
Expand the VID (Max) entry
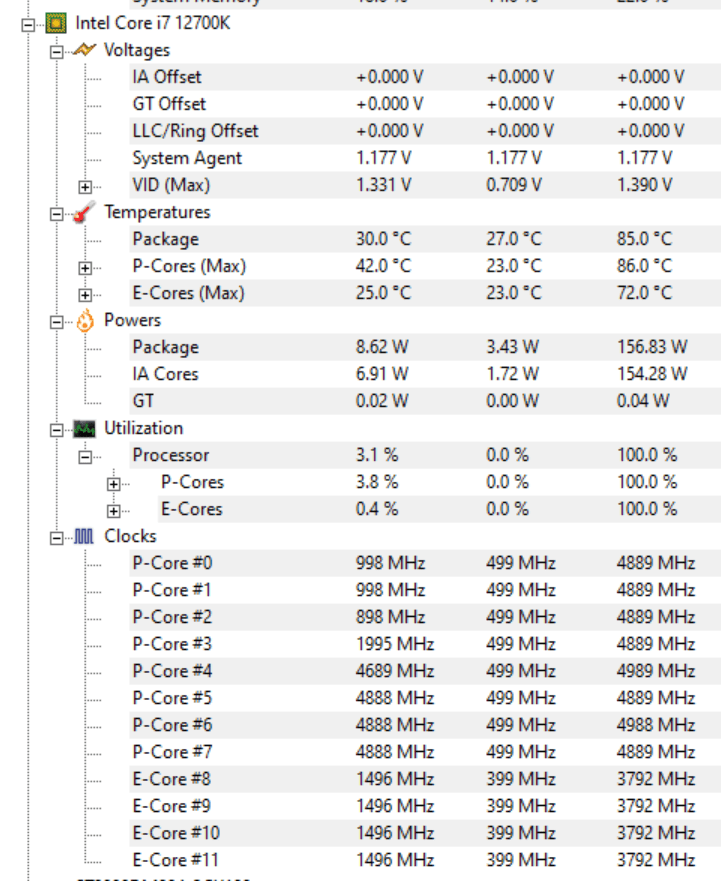(85, 187)
